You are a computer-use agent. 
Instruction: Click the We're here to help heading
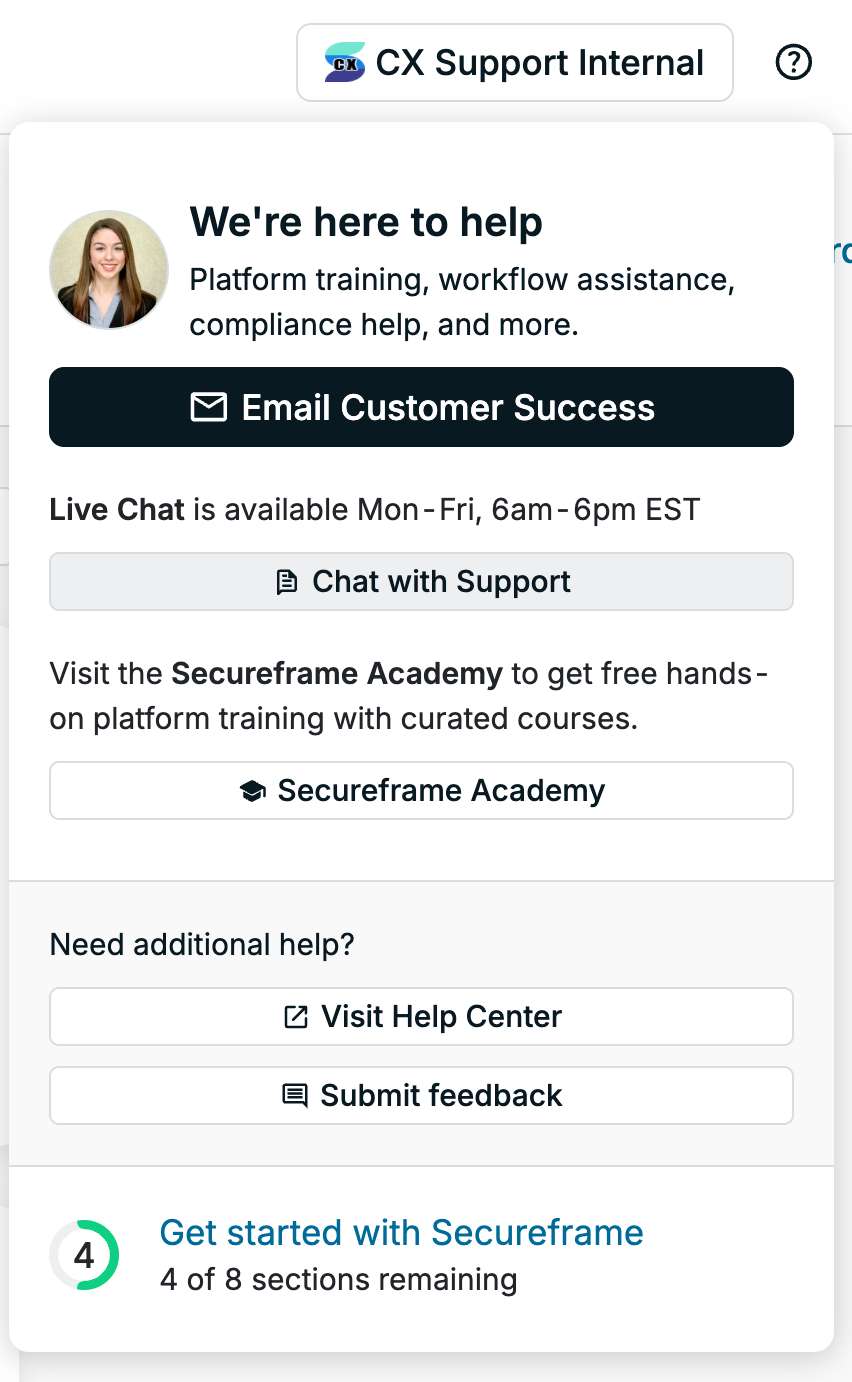[x=366, y=222]
